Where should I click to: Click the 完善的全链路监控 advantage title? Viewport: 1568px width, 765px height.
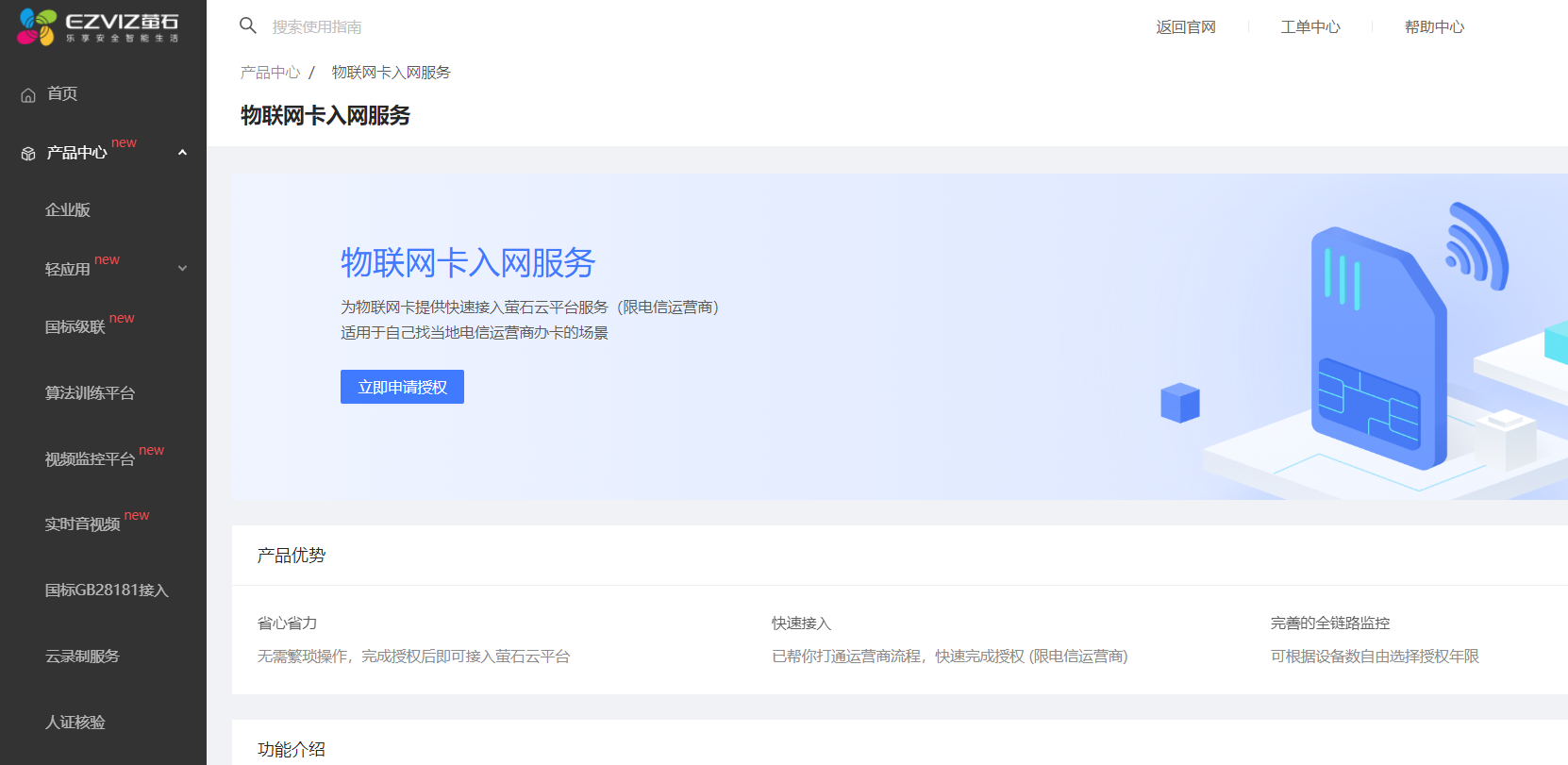click(1330, 624)
